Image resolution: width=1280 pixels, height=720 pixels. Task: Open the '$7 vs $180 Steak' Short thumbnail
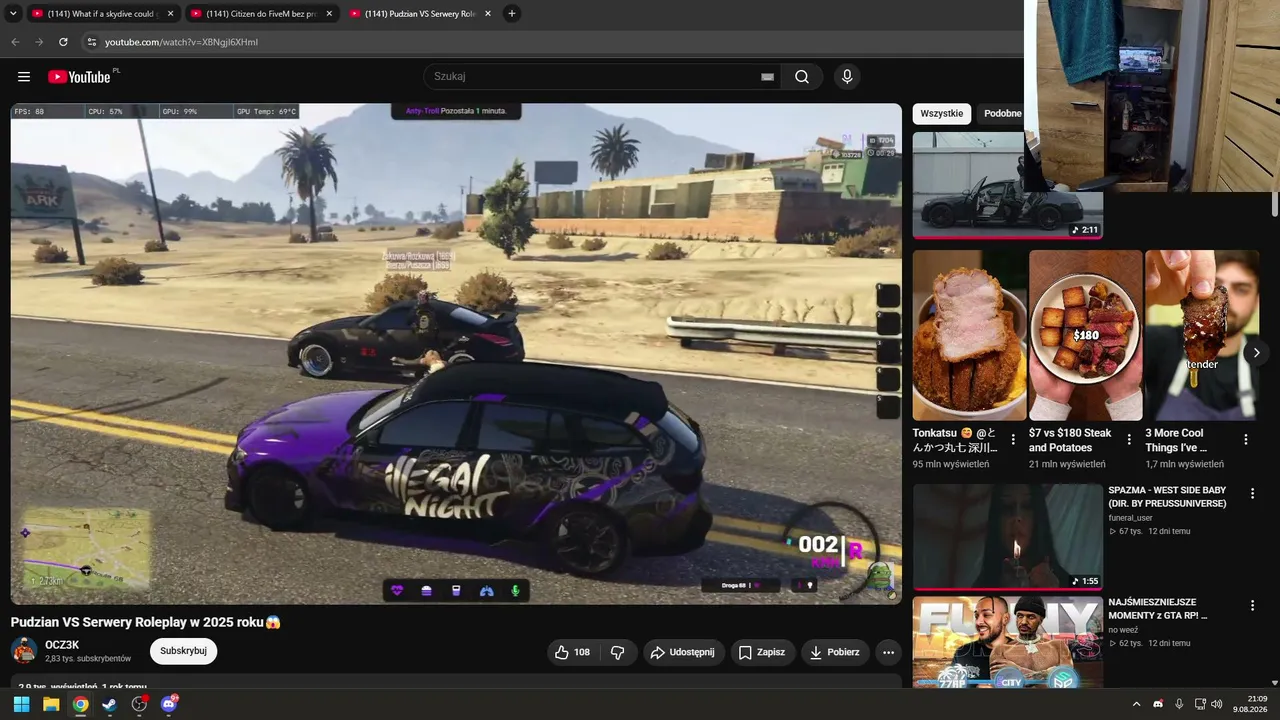[x=1086, y=335]
